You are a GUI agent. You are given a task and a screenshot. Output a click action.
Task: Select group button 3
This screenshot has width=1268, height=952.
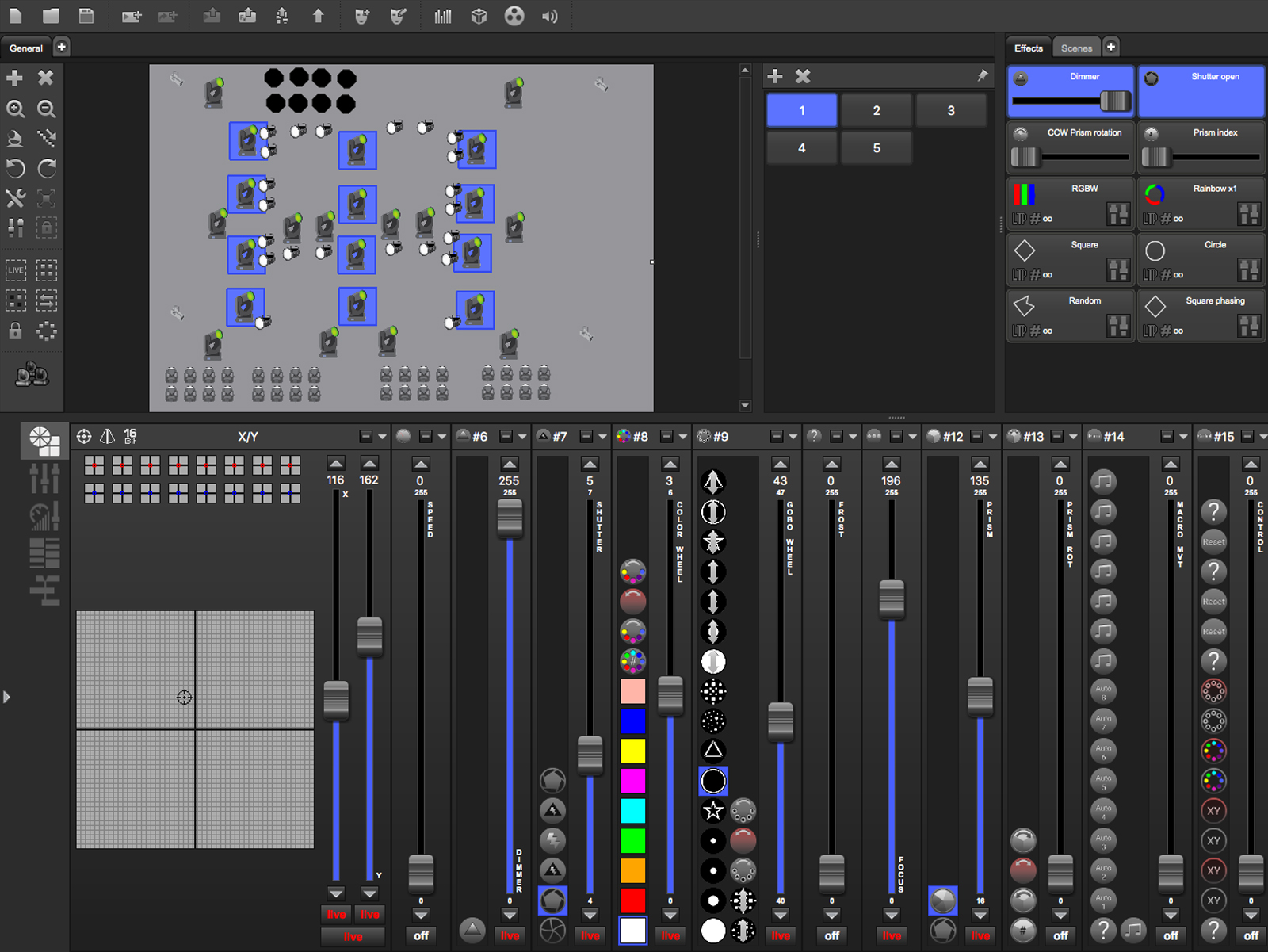tap(950, 110)
